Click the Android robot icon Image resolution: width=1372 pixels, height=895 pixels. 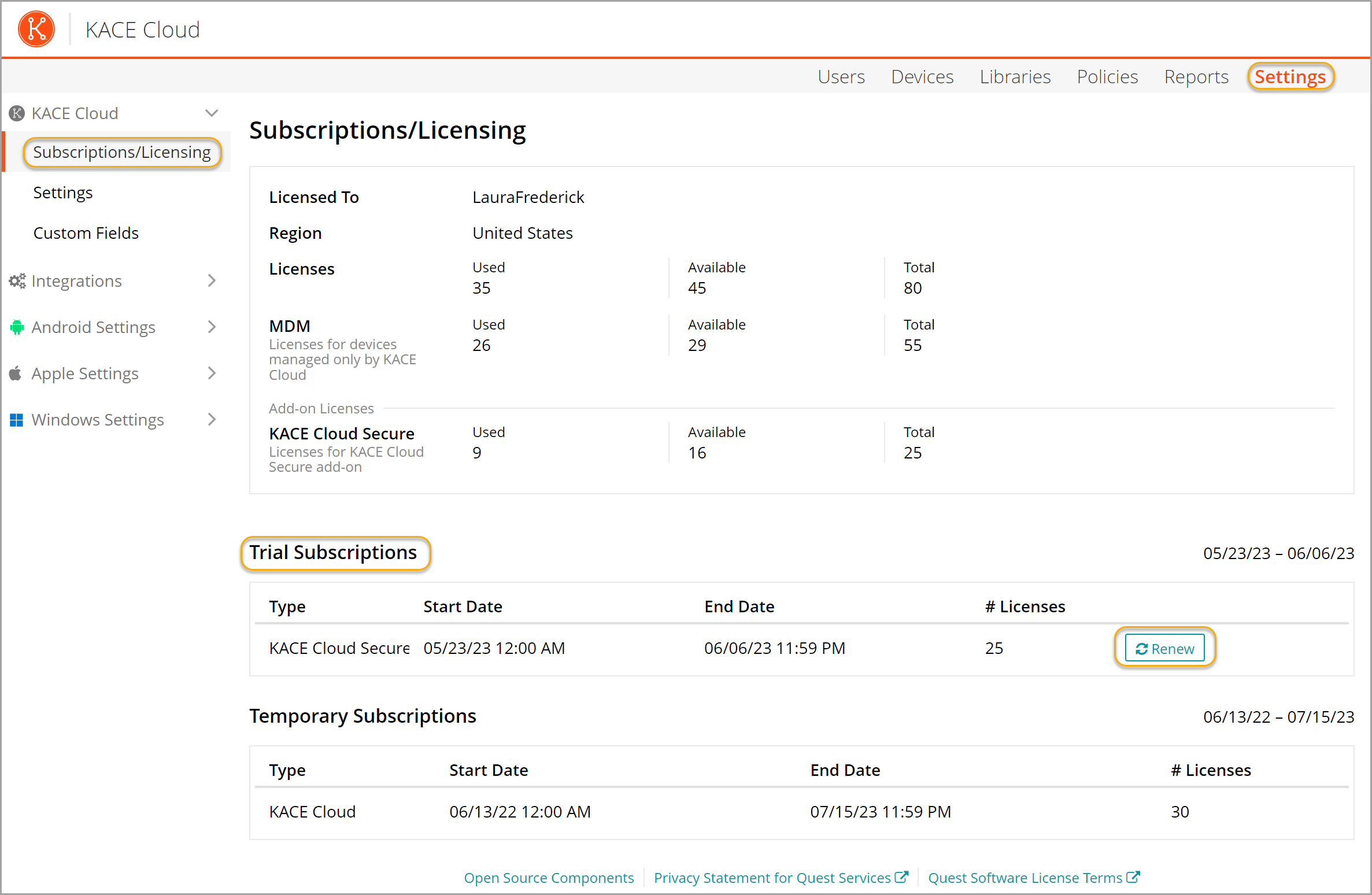coord(17,327)
